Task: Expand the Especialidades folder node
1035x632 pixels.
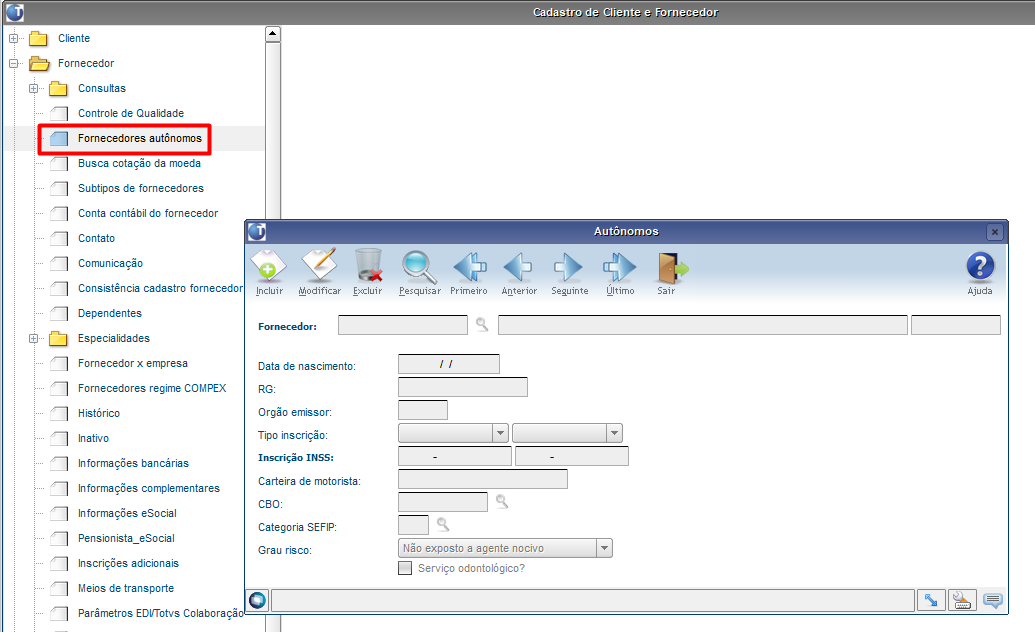Action: coord(33,339)
